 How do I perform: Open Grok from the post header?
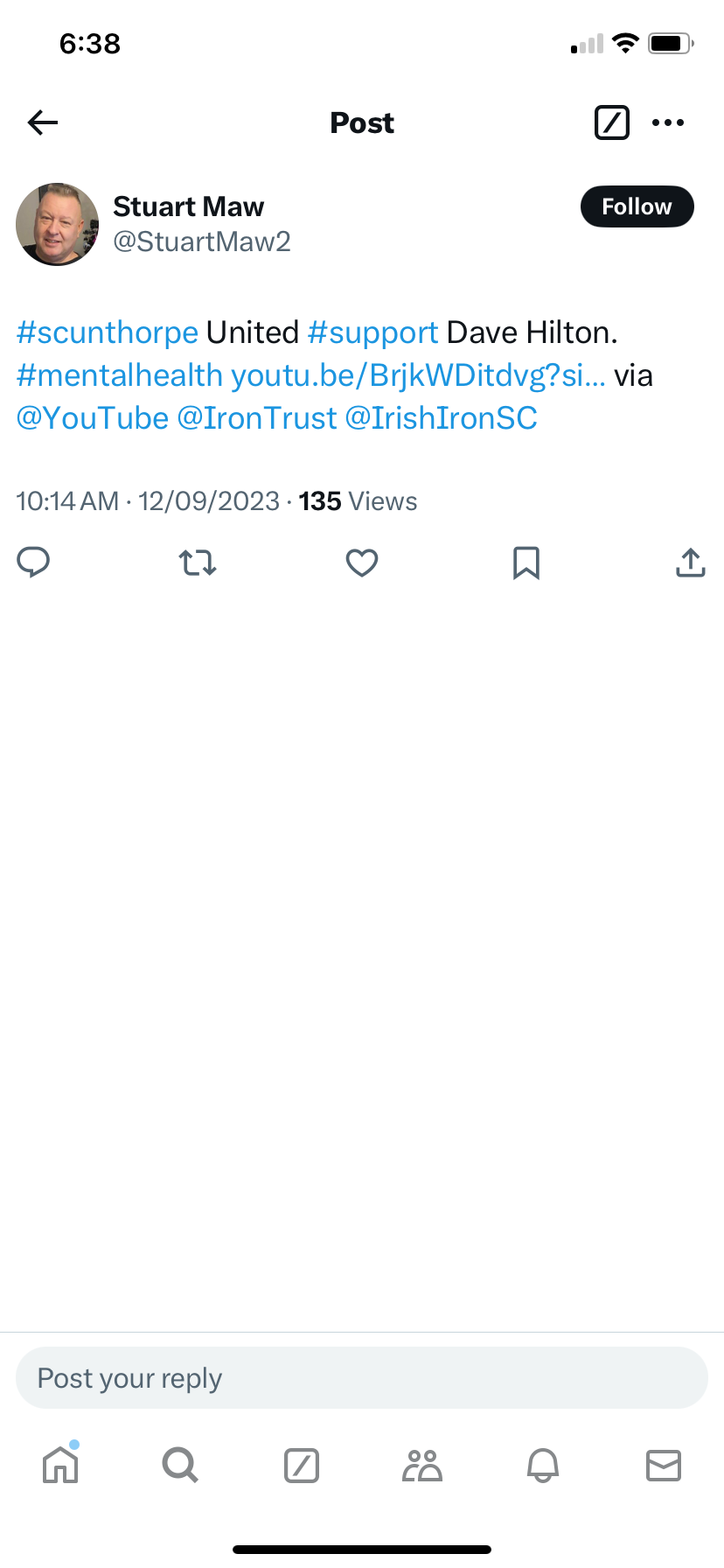[611, 122]
